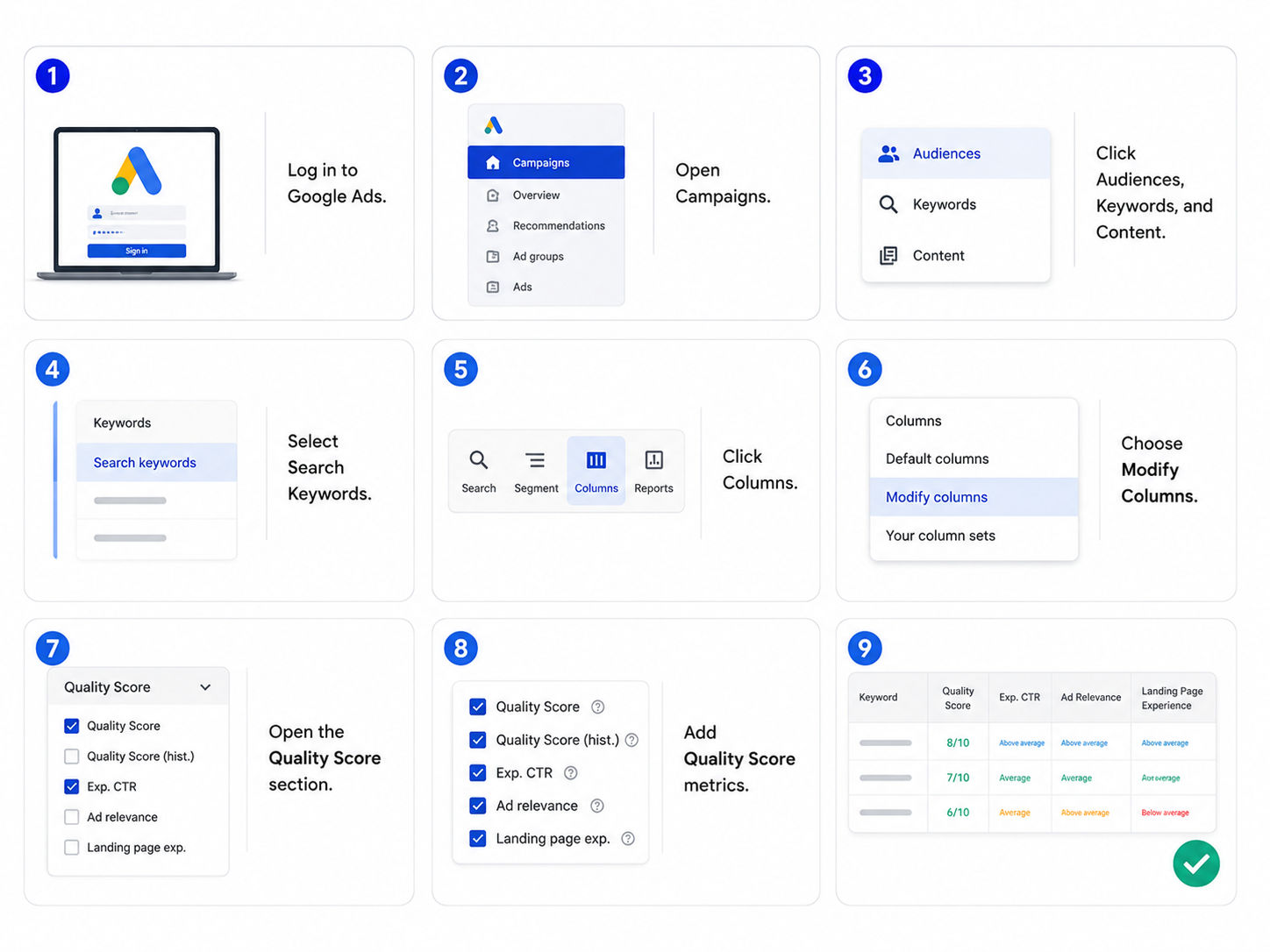Tick the unchecked Landing page exp. checkbox

(x=72, y=848)
